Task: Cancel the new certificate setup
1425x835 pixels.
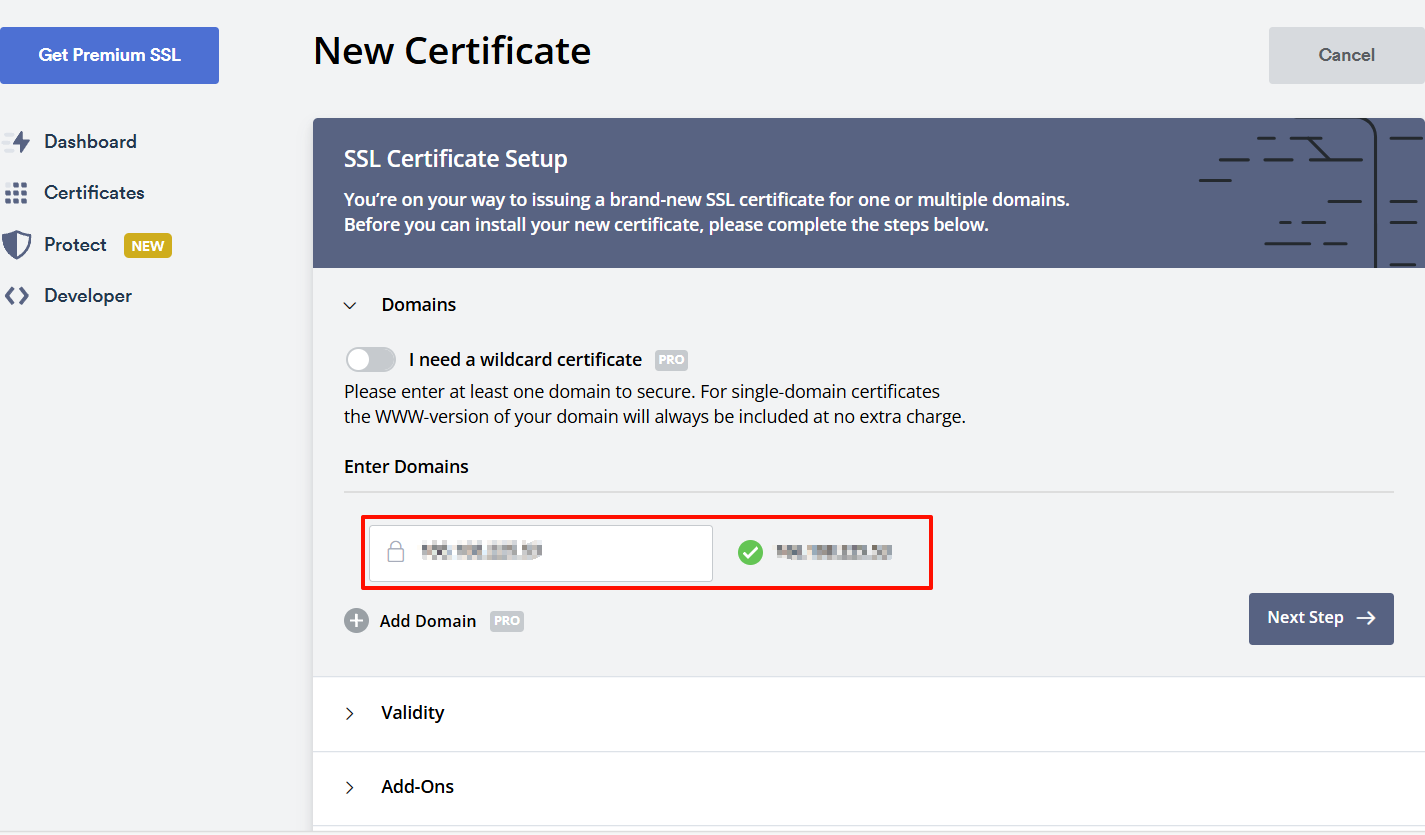Action: tap(1346, 55)
